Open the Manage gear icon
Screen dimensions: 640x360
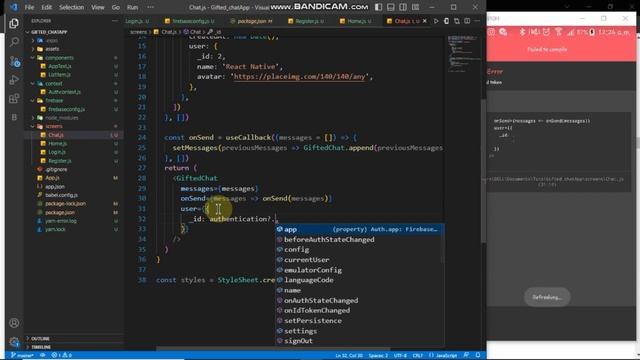pos(14,342)
